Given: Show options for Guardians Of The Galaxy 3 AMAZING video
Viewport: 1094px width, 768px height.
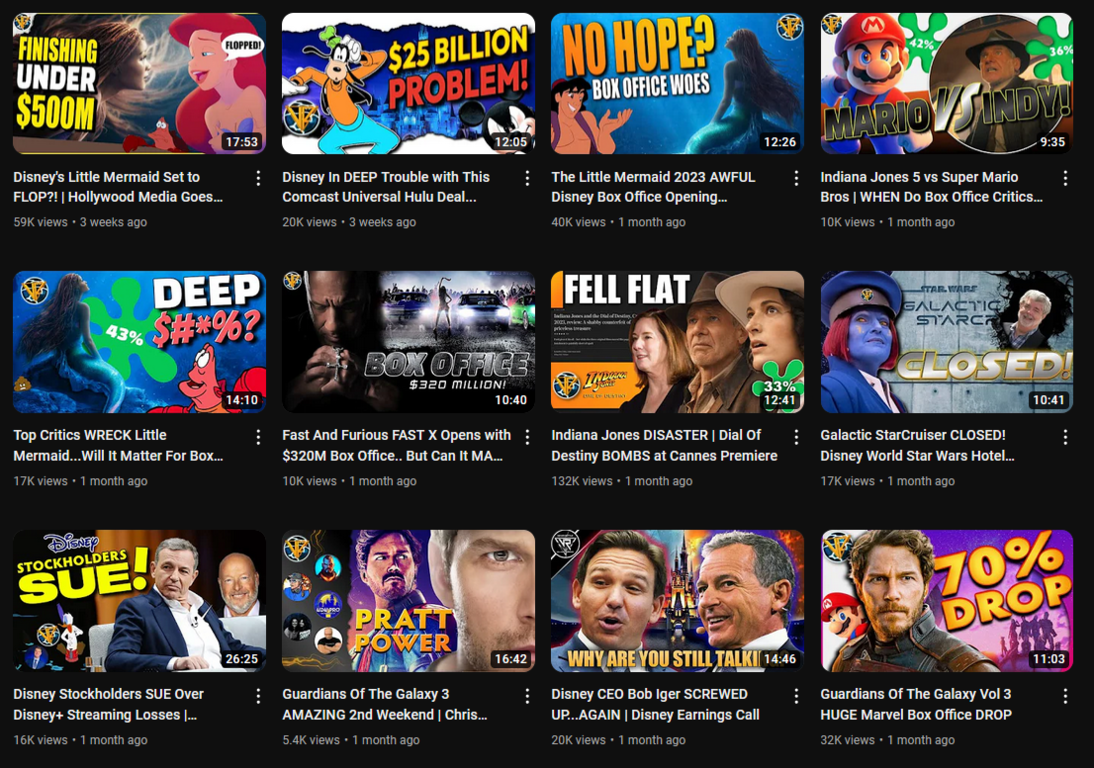Looking at the screenshot, I should coord(527,696).
